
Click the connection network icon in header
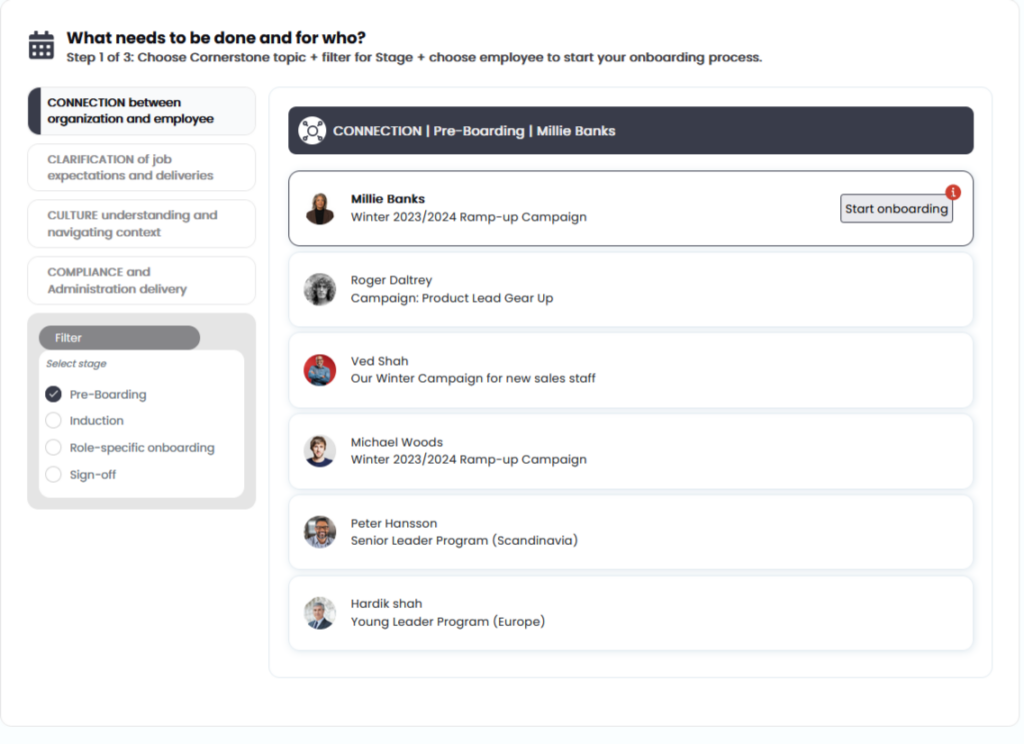pyautogui.click(x=312, y=131)
